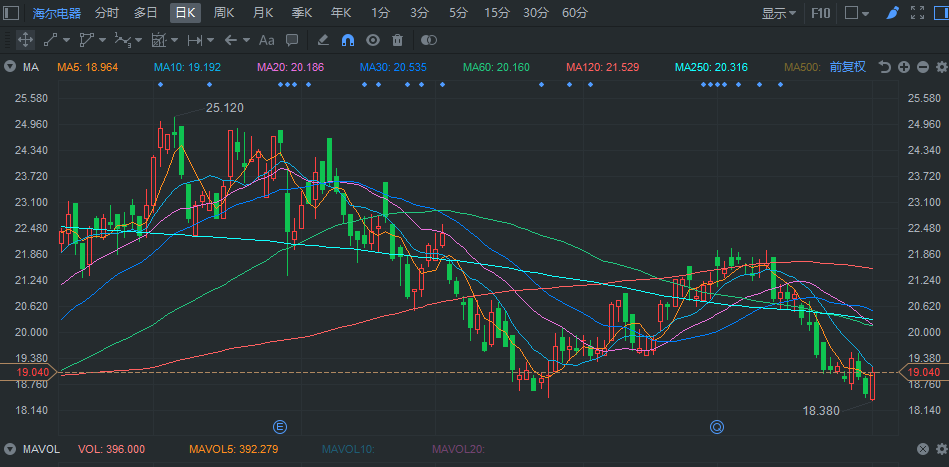Toggle the MA5 line label
The height and width of the screenshot is (467, 949).
(x=88, y=67)
